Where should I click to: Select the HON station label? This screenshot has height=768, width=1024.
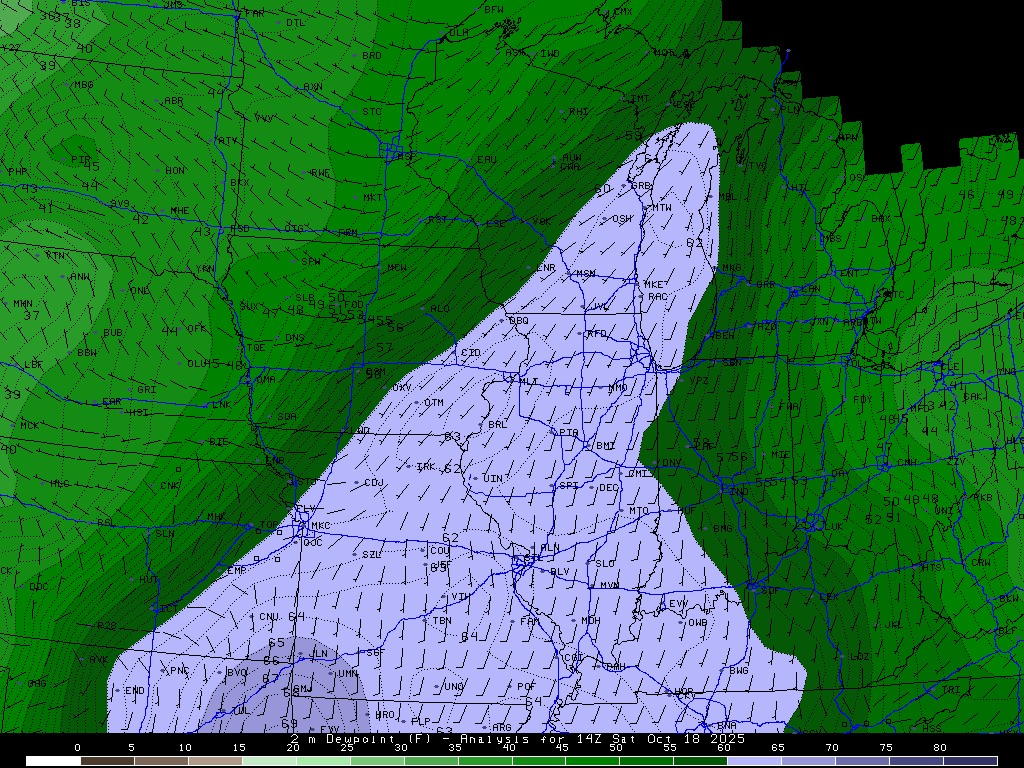(x=175, y=171)
